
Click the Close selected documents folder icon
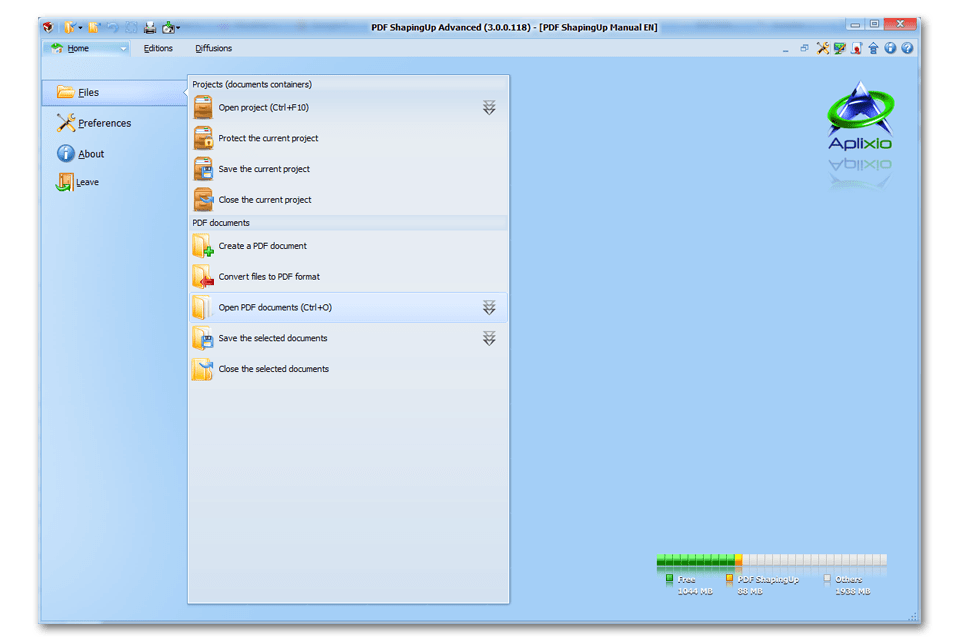click(203, 368)
